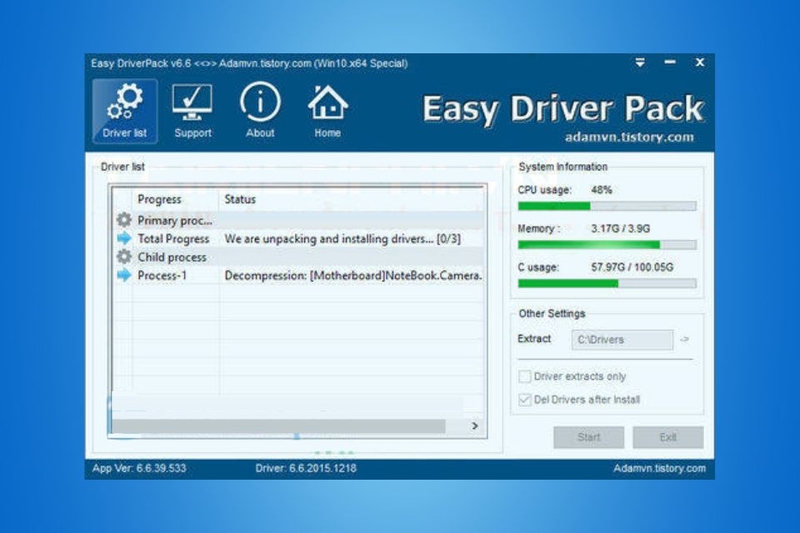Select the Primary proc... row
800x533 pixels.
click(298, 220)
